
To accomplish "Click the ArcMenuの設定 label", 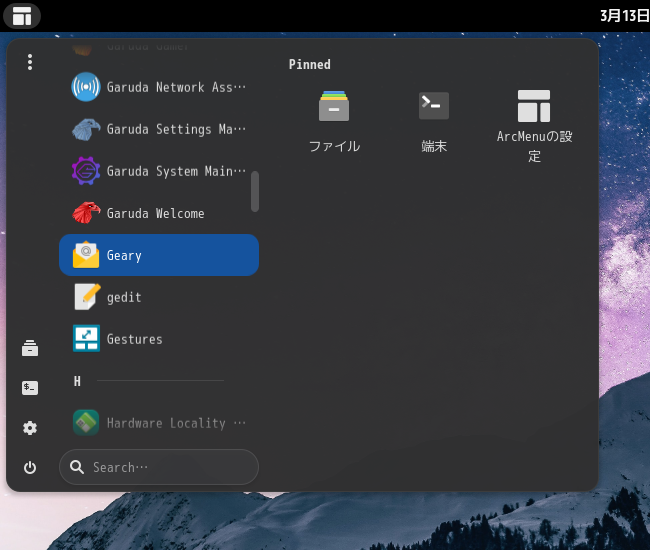I will coord(534,146).
